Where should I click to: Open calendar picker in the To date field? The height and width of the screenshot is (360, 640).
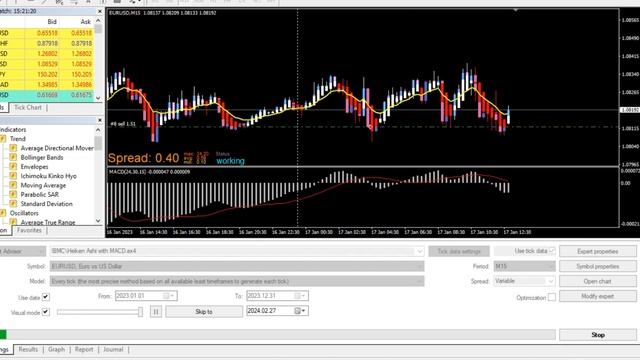pos(298,296)
